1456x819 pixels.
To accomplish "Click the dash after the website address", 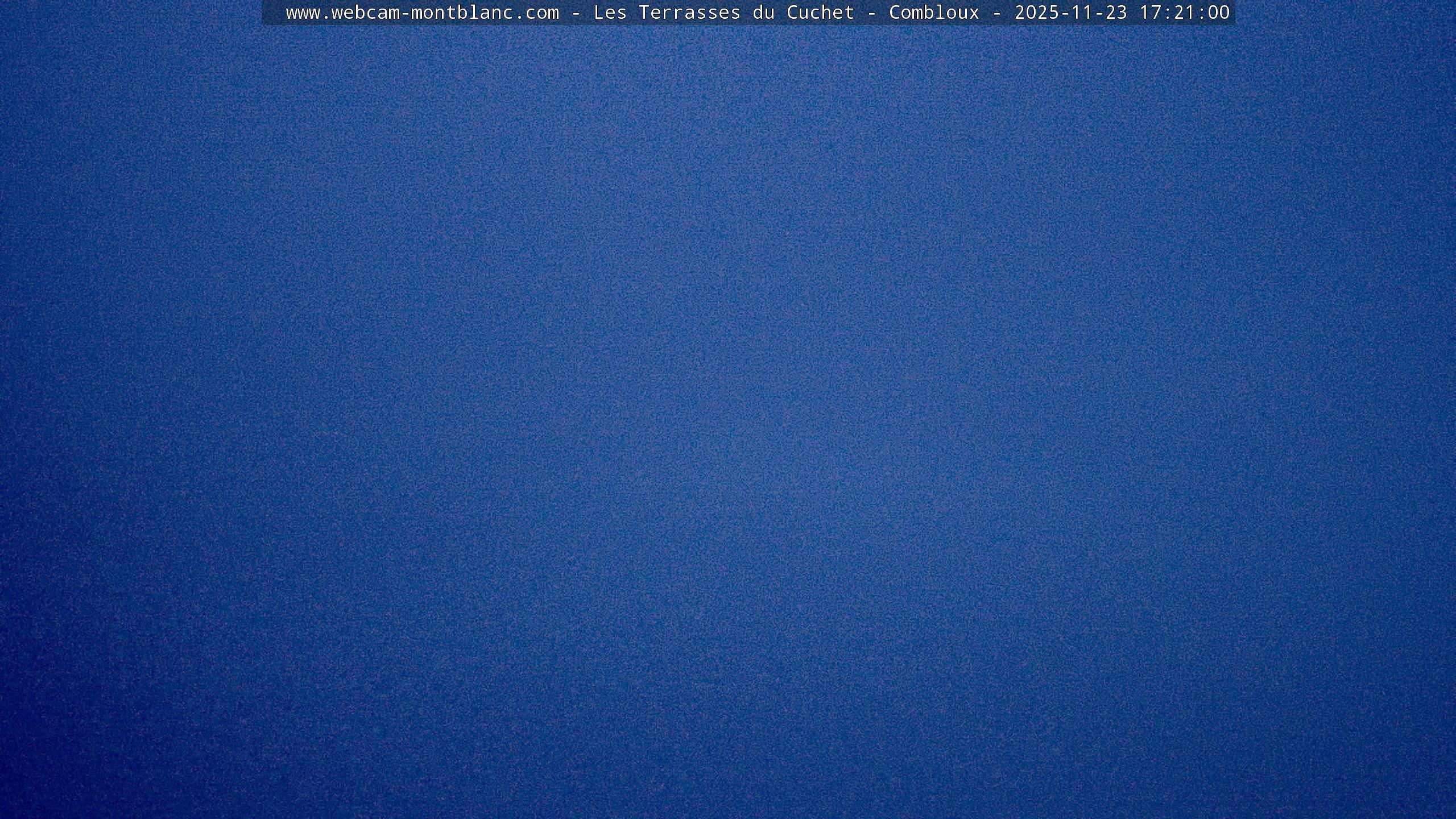I will (576, 13).
